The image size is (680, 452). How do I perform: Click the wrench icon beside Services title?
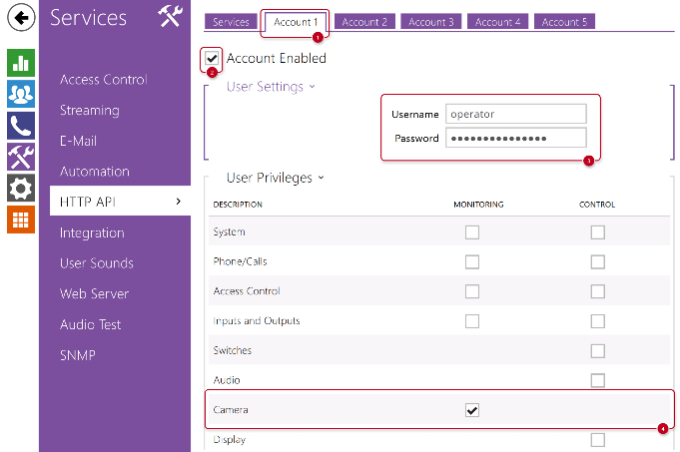(x=168, y=16)
